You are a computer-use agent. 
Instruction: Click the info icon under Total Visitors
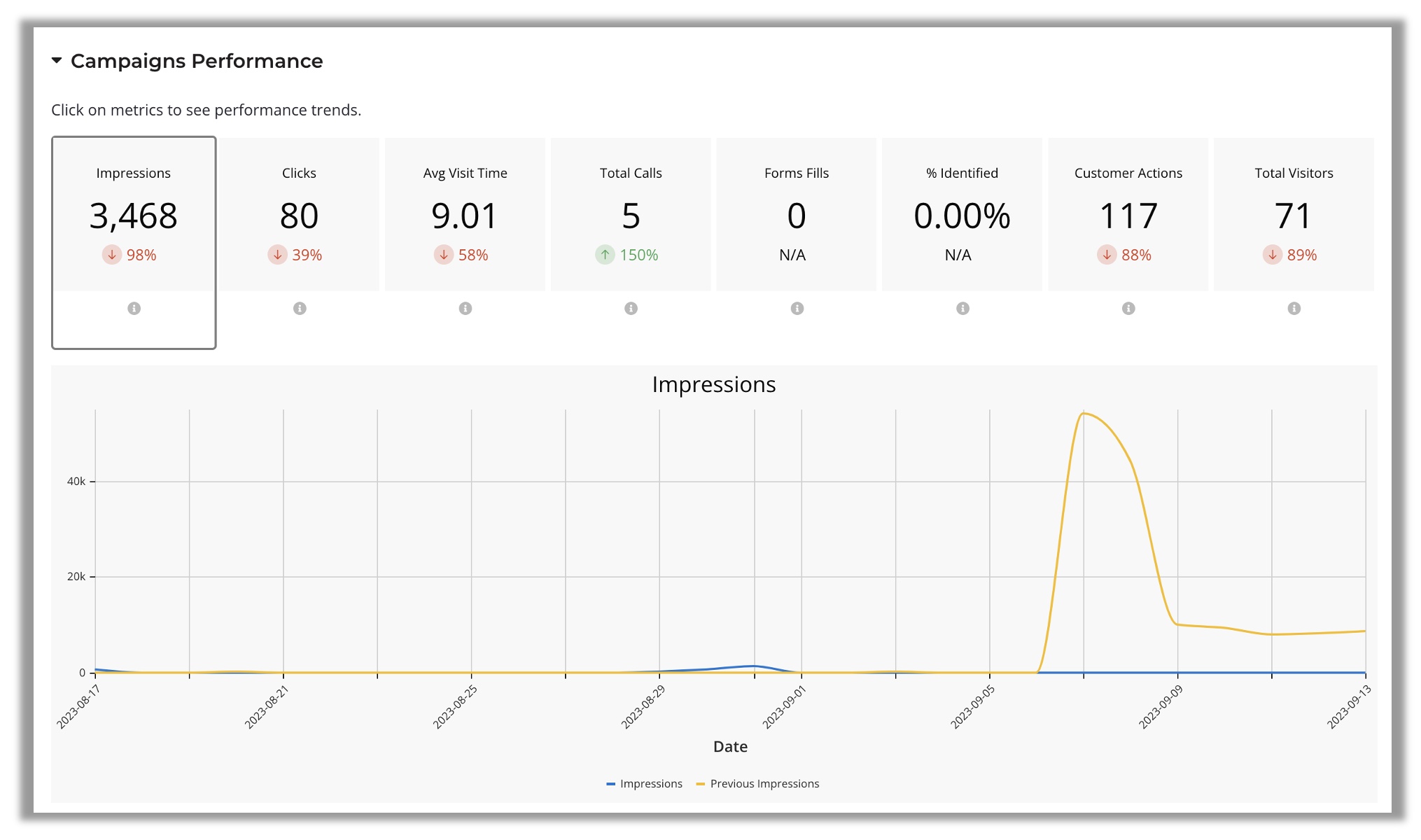1294,307
